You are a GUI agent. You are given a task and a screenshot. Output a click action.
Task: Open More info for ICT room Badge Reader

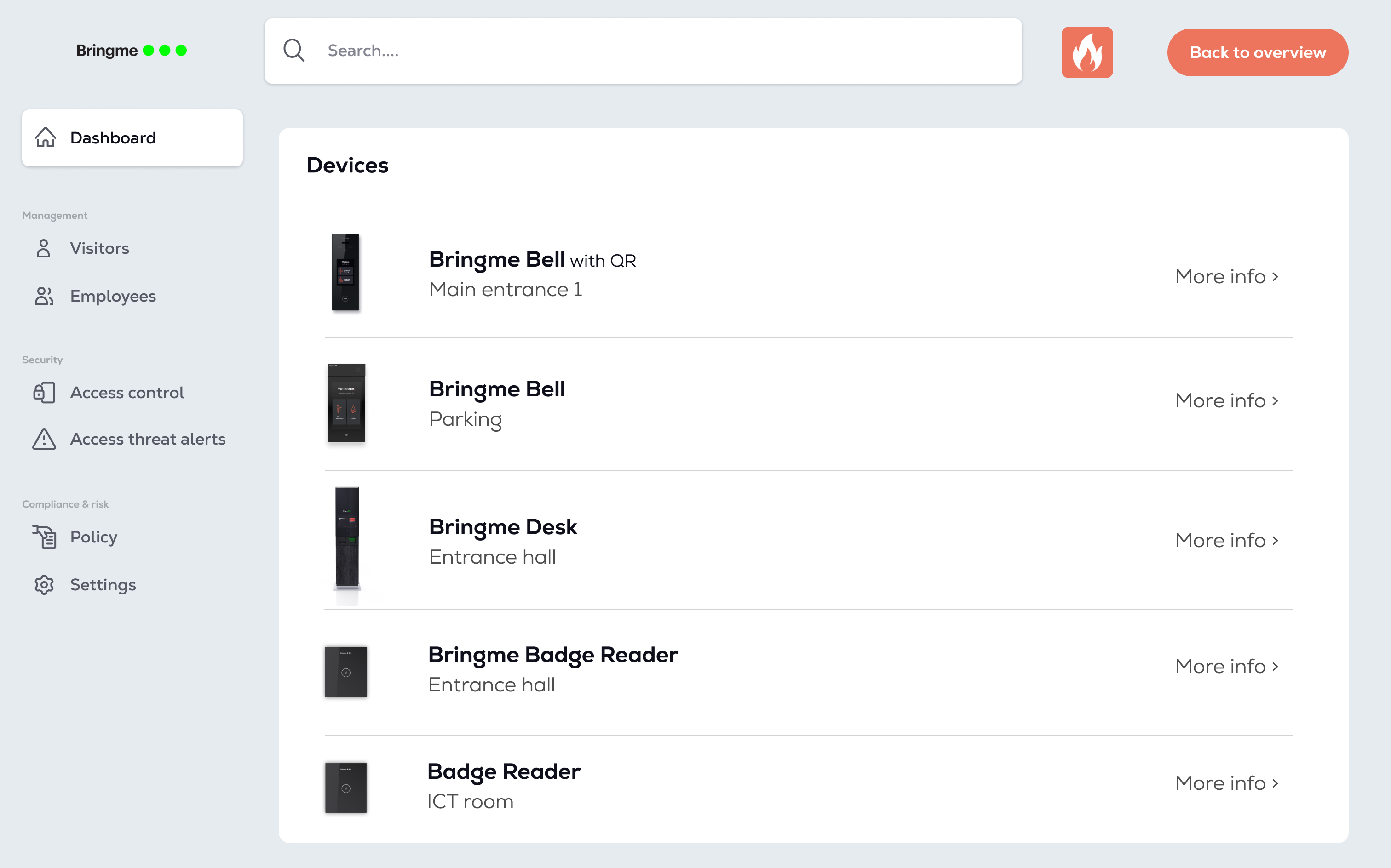click(1227, 783)
